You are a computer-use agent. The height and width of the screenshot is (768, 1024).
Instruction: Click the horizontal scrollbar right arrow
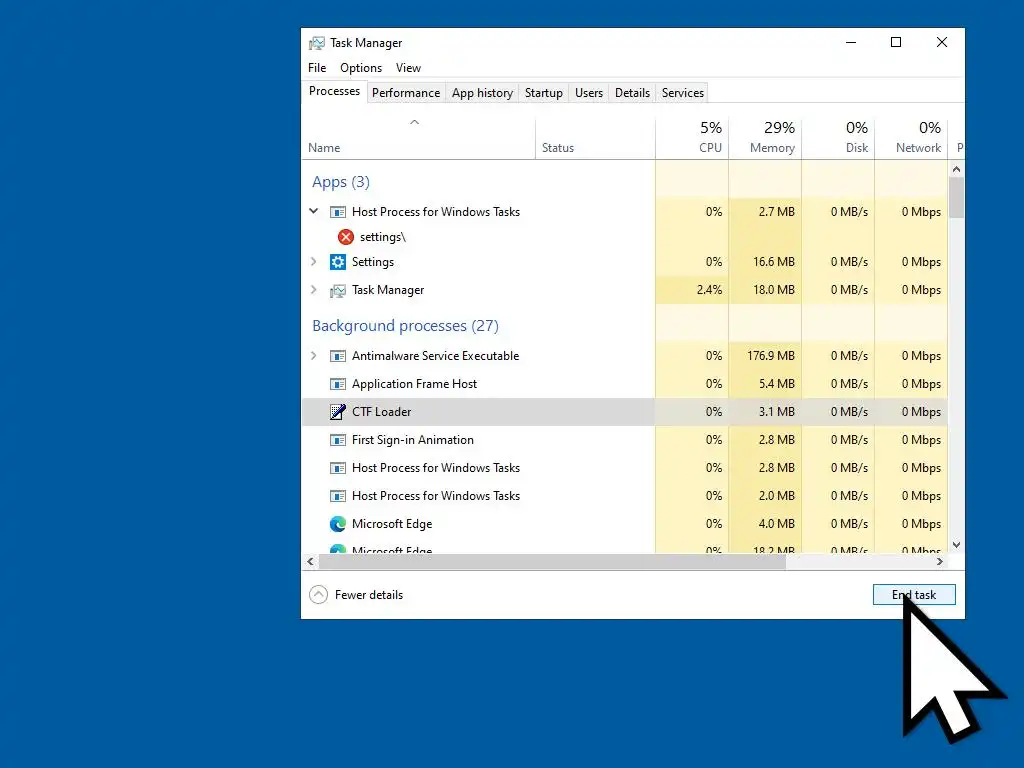pyautogui.click(x=940, y=562)
